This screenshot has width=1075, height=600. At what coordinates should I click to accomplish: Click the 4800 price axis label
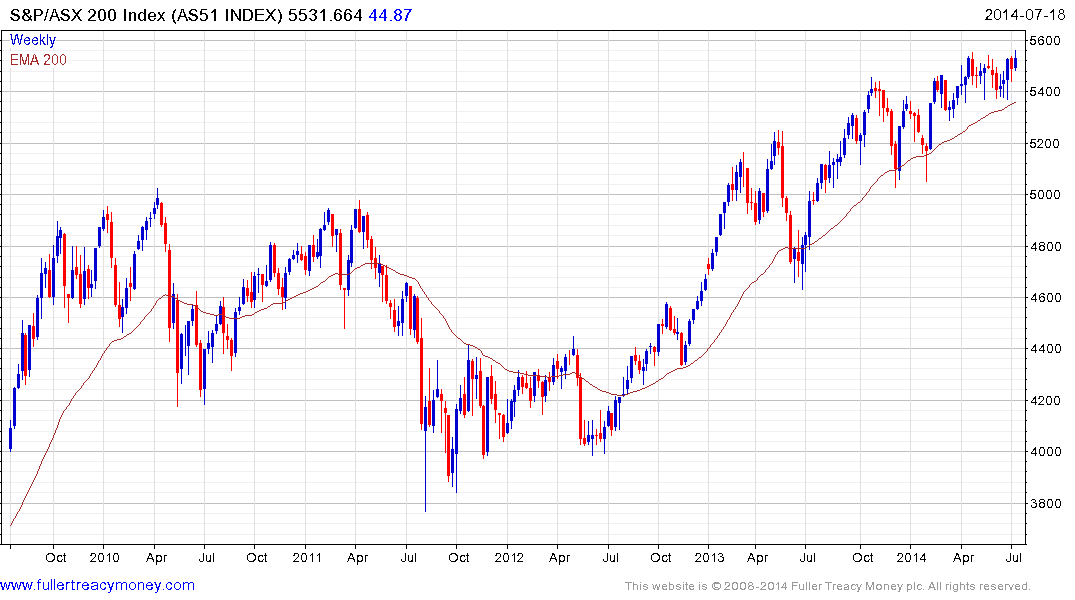[x=1045, y=246]
